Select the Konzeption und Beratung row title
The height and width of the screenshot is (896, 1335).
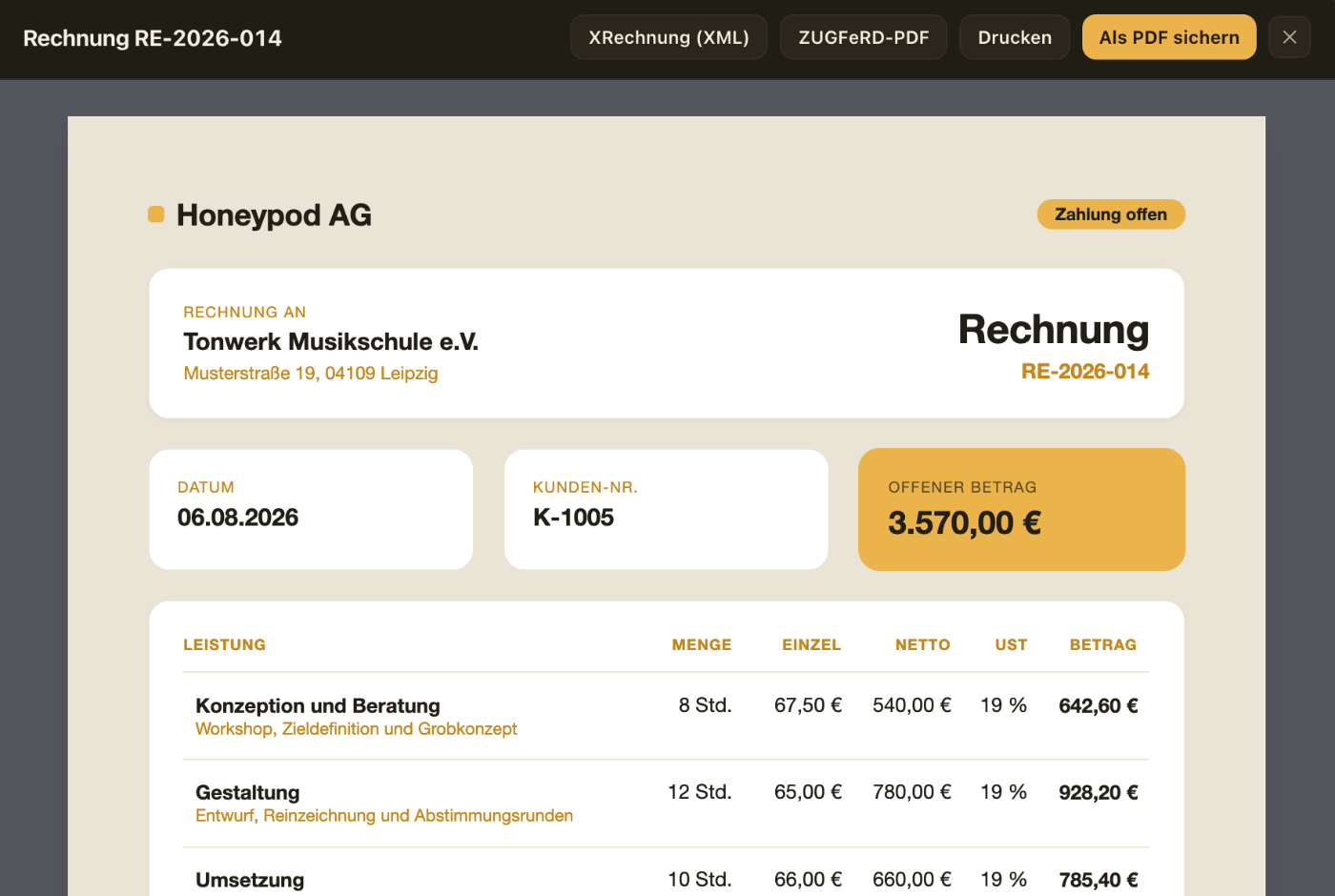tap(318, 705)
